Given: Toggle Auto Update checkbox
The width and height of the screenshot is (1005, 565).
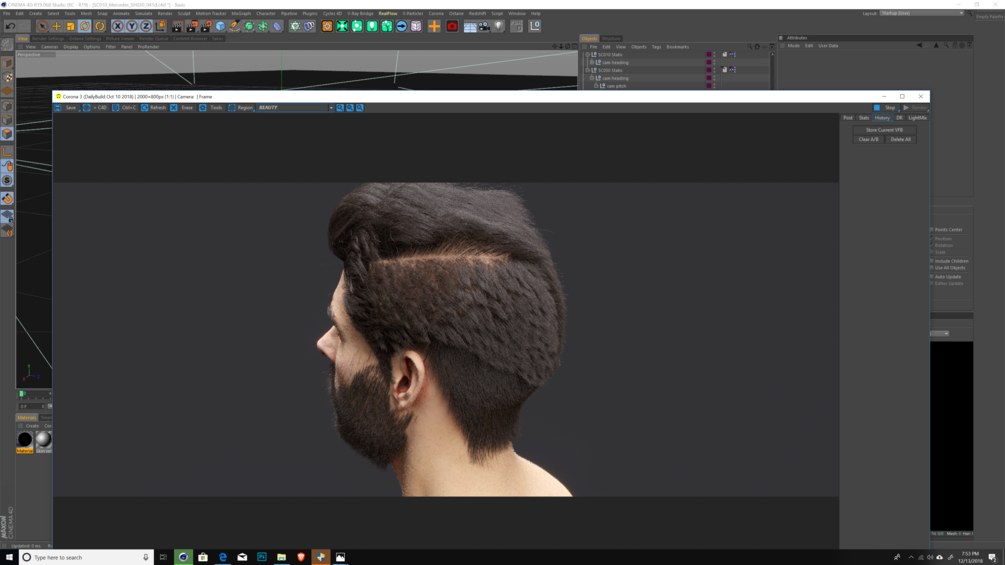Looking at the screenshot, I should pos(932,277).
